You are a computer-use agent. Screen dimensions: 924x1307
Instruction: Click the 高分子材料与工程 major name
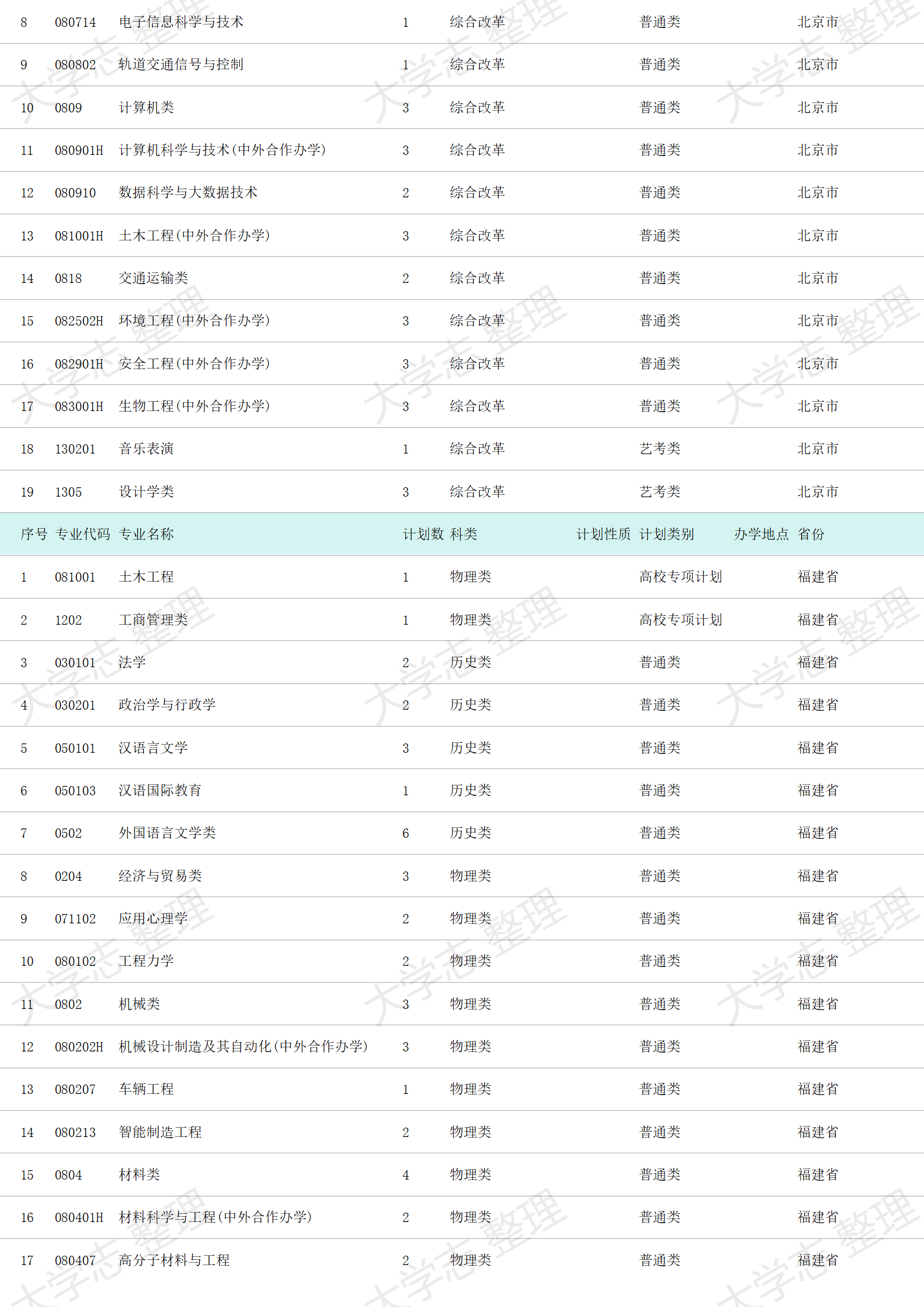click(x=174, y=1260)
